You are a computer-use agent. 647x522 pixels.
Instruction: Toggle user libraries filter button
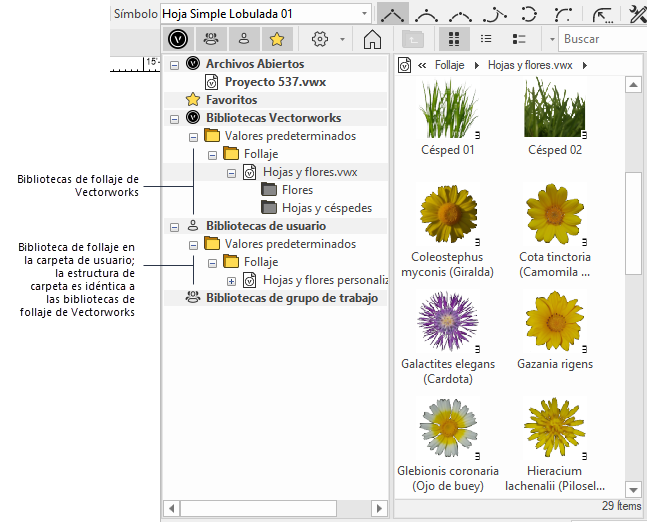(243, 39)
